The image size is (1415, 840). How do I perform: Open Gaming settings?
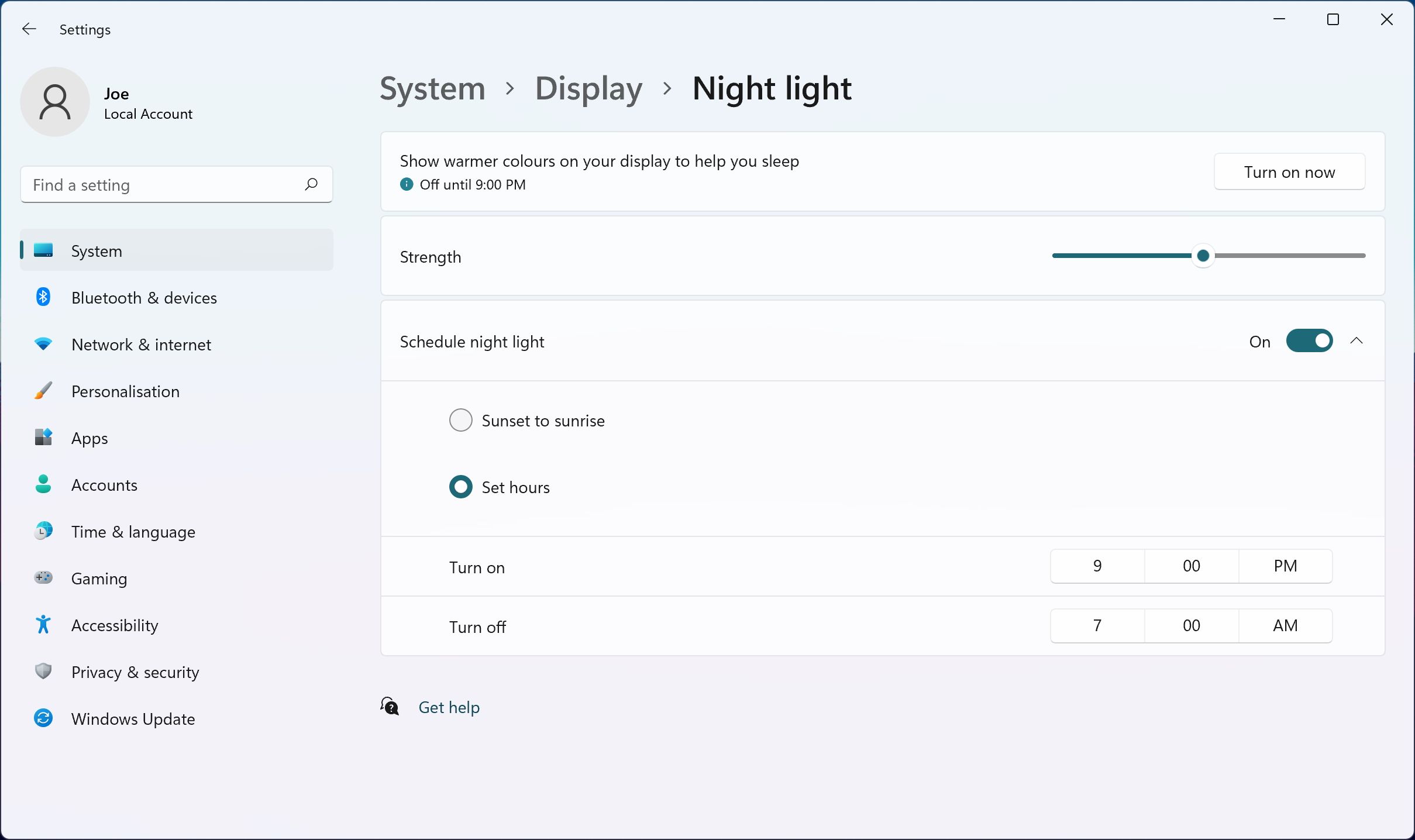[x=99, y=578]
